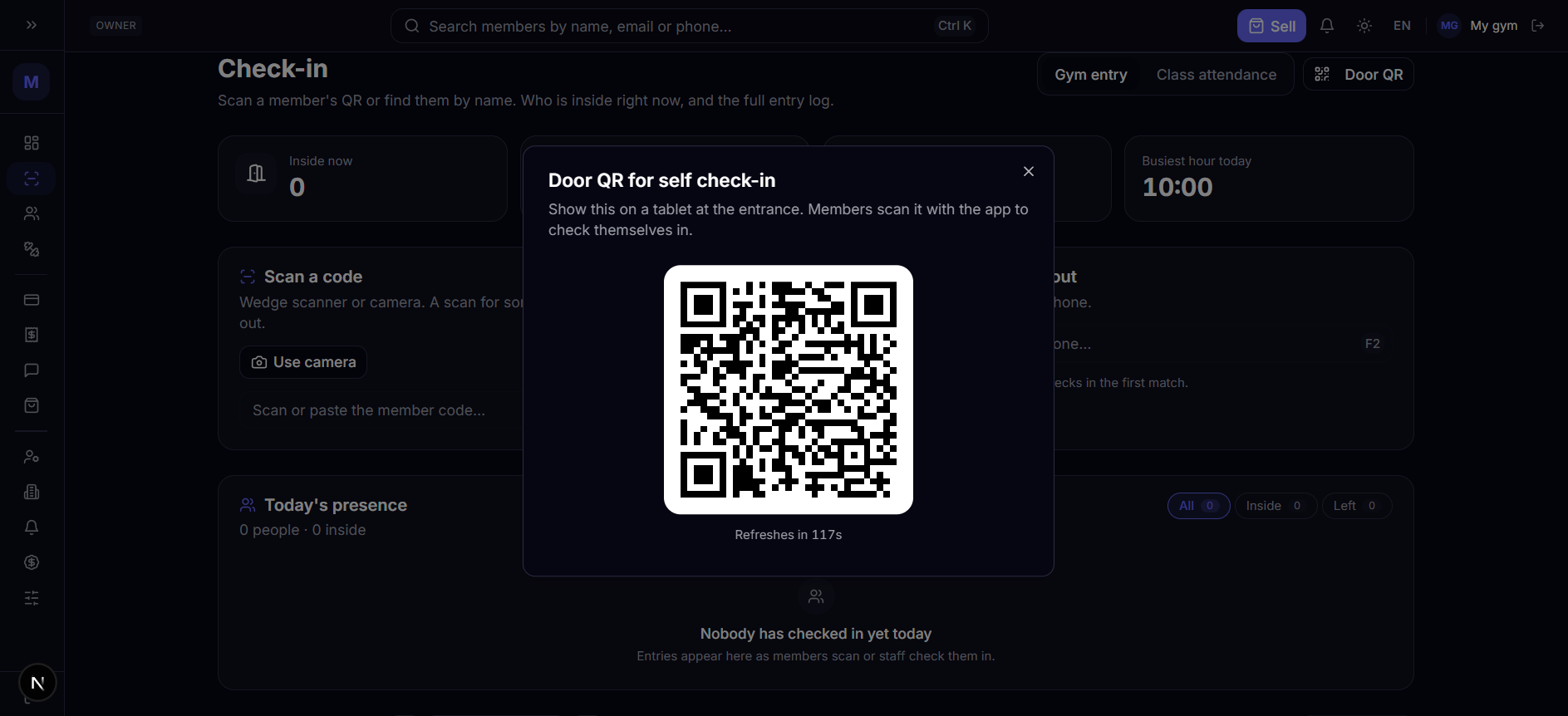Open the sidebar bell notifications icon
This screenshot has width=1568, height=716.
32,527
